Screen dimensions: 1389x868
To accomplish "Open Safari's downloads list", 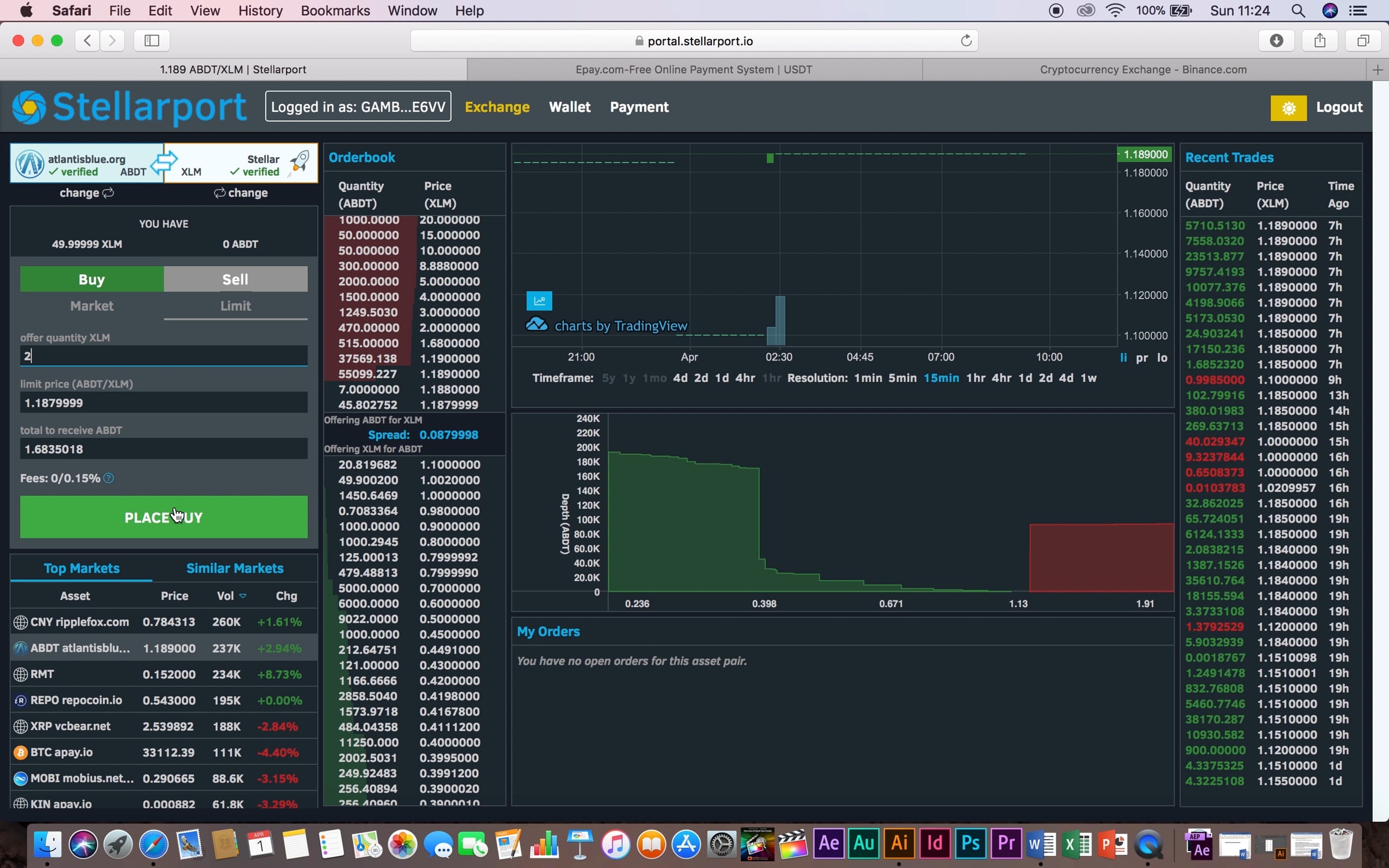I will 1276,41.
